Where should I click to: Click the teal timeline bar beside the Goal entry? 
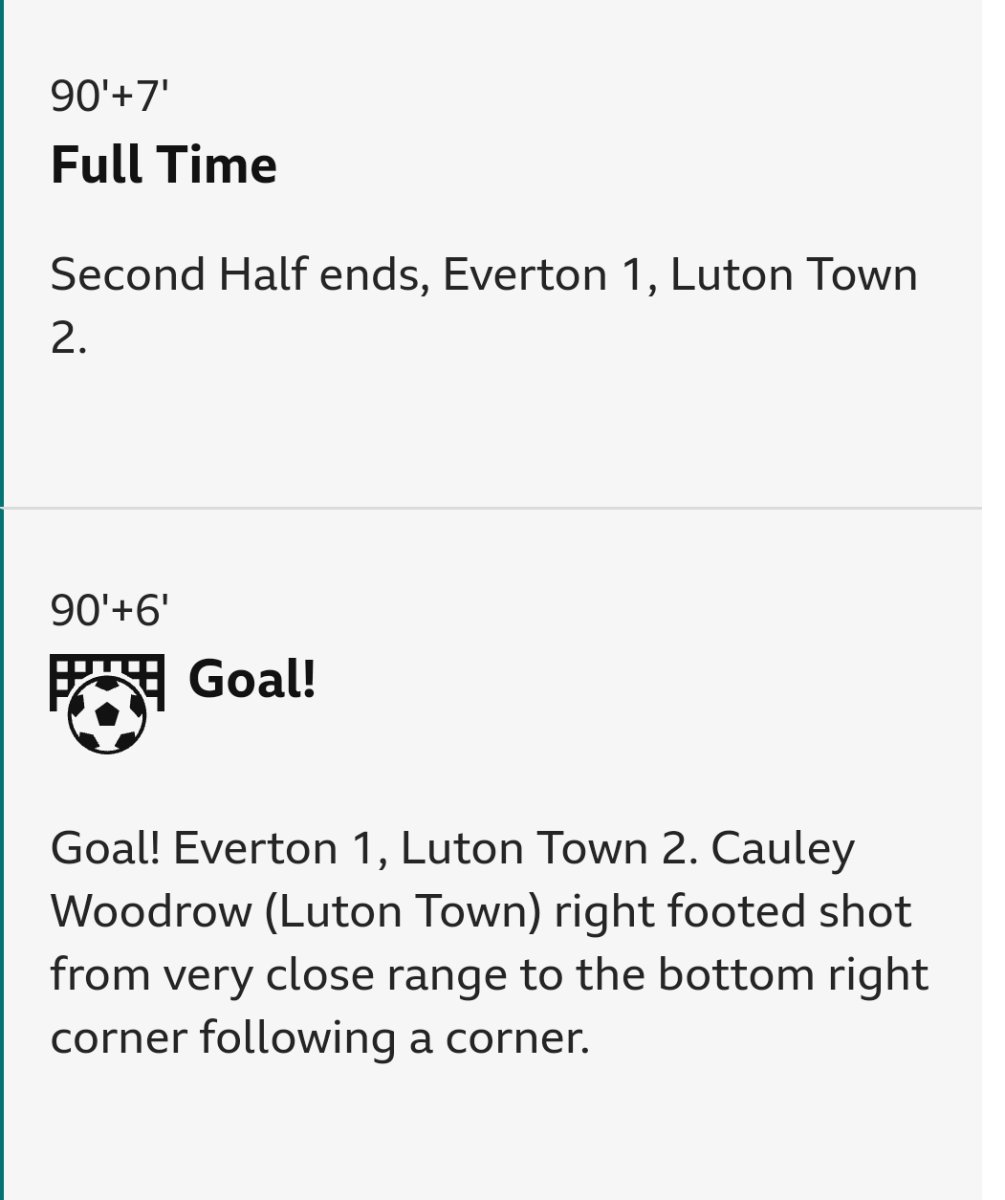[x=2, y=855]
